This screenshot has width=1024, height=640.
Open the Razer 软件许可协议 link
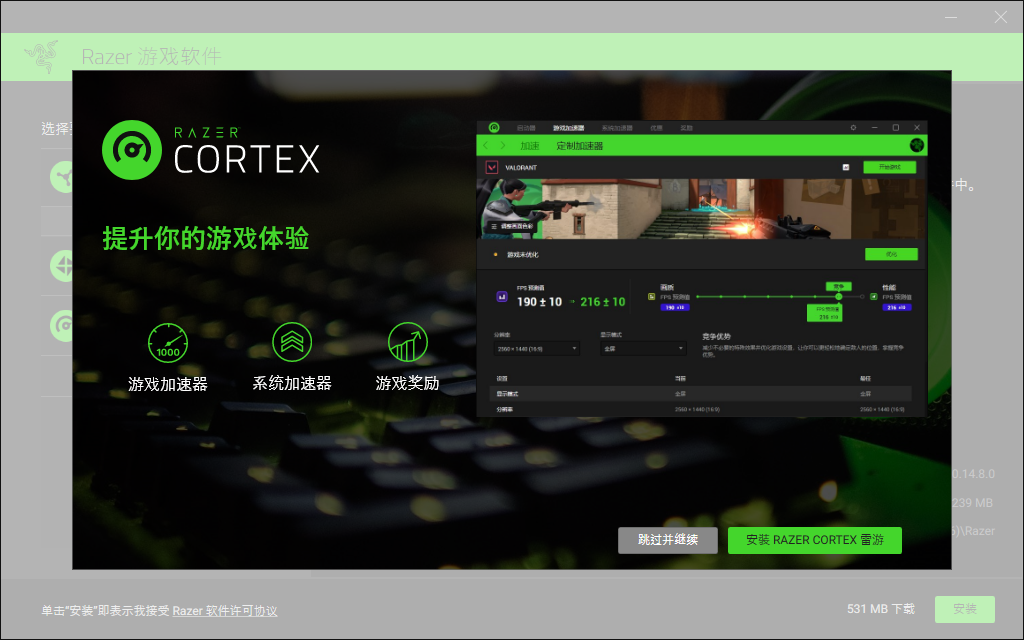tap(225, 611)
